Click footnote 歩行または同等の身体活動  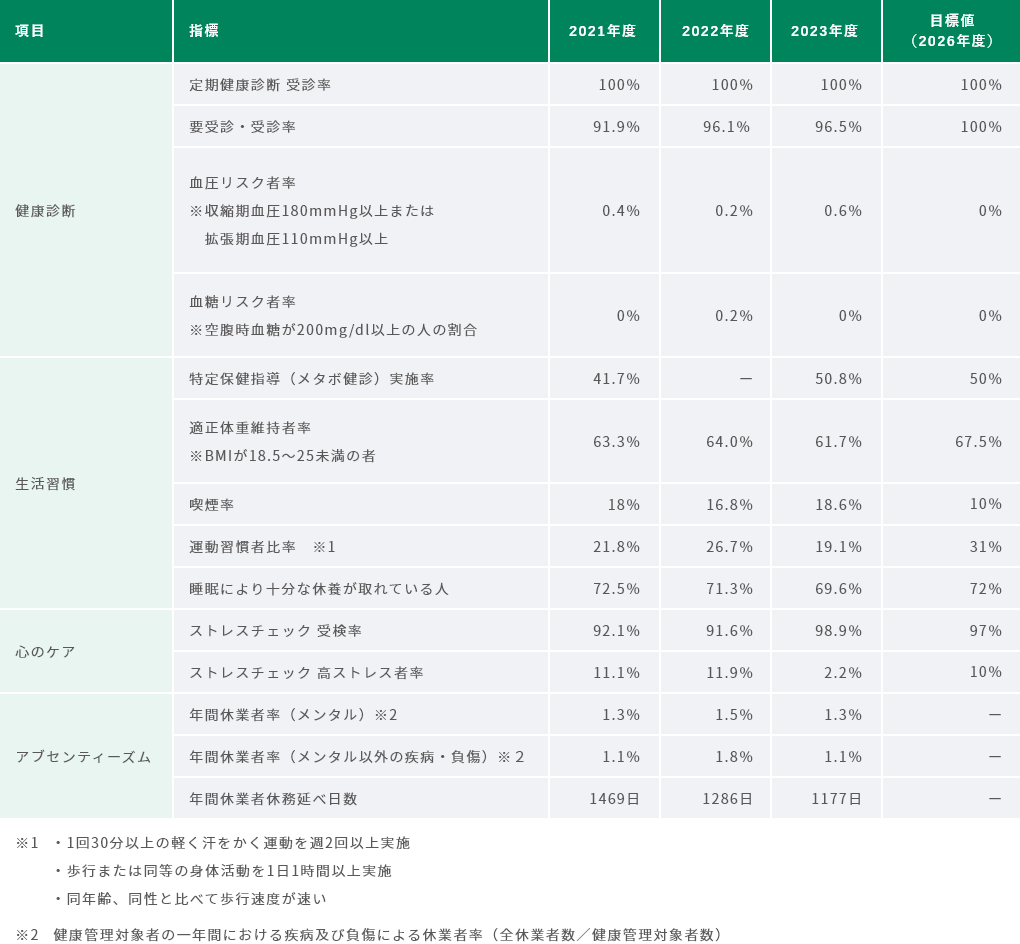[x=222, y=871]
